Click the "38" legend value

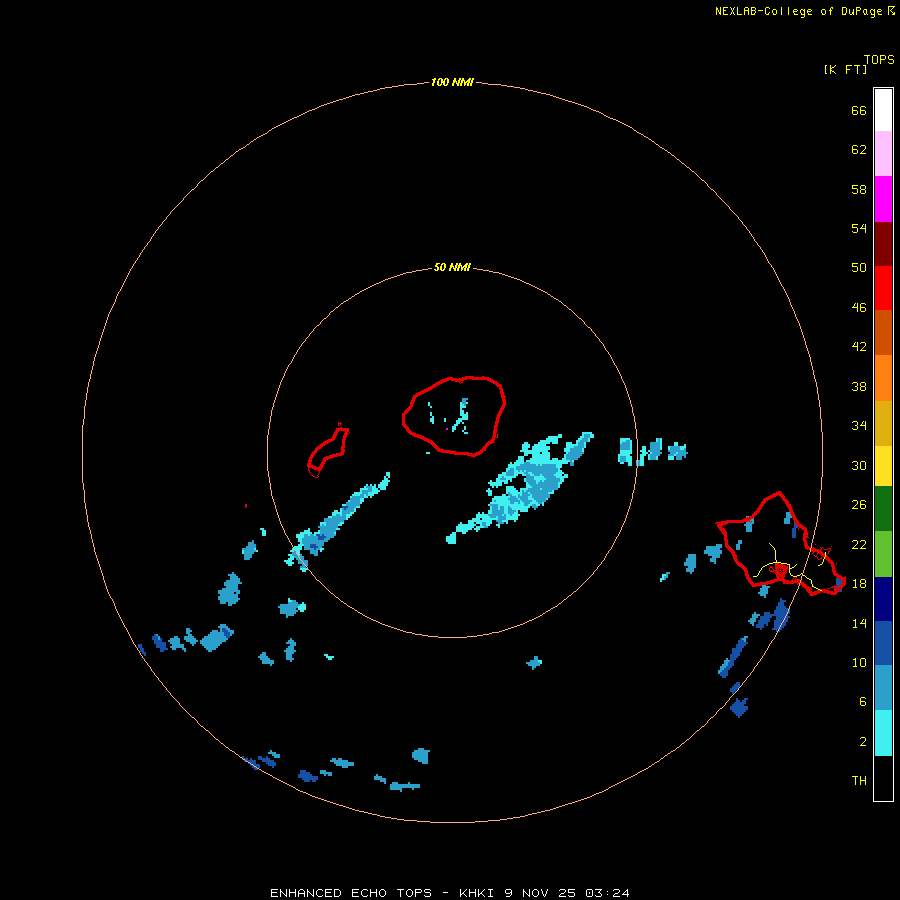coord(859,387)
